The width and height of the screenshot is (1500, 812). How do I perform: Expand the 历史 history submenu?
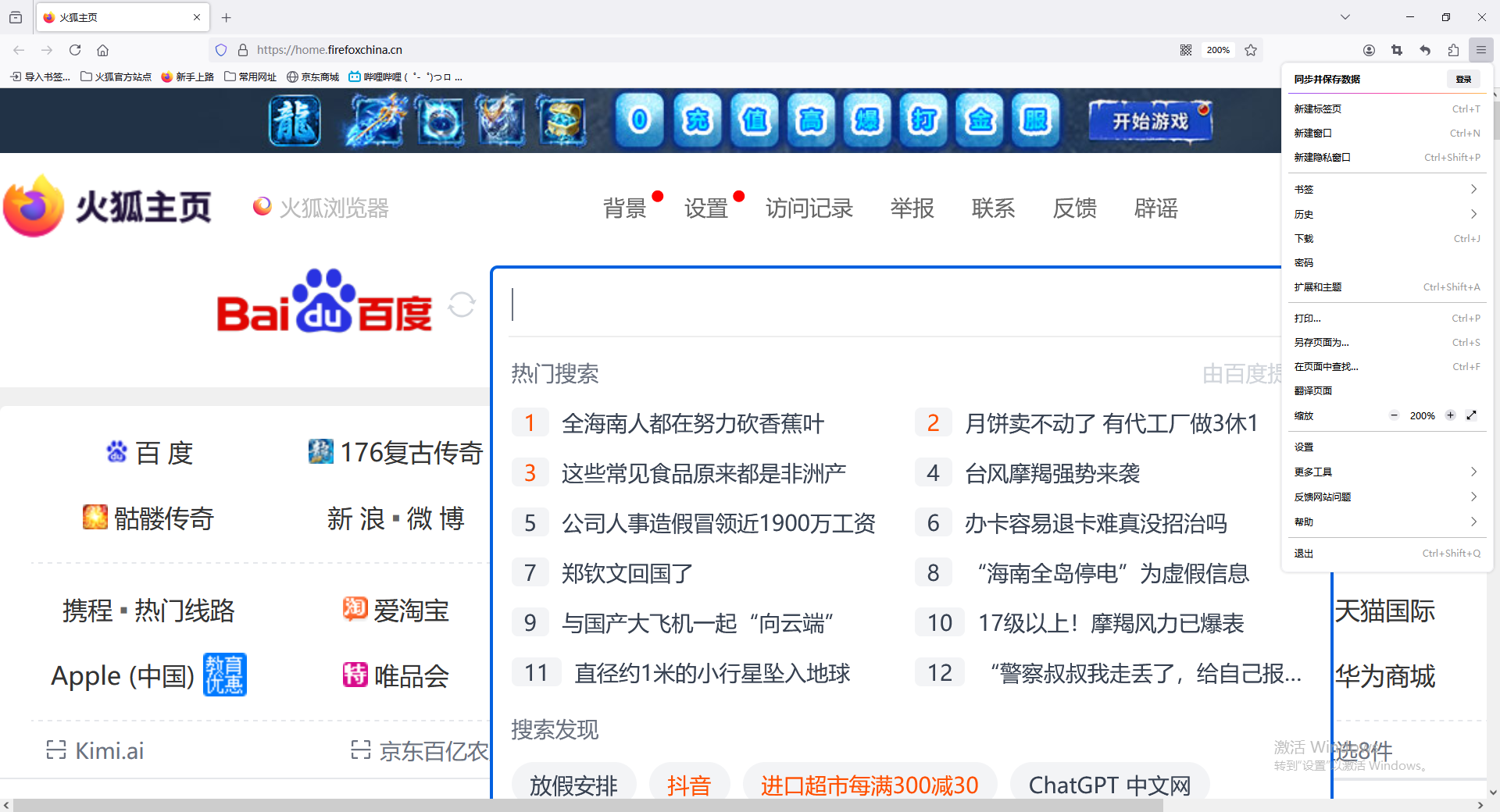point(1387,214)
